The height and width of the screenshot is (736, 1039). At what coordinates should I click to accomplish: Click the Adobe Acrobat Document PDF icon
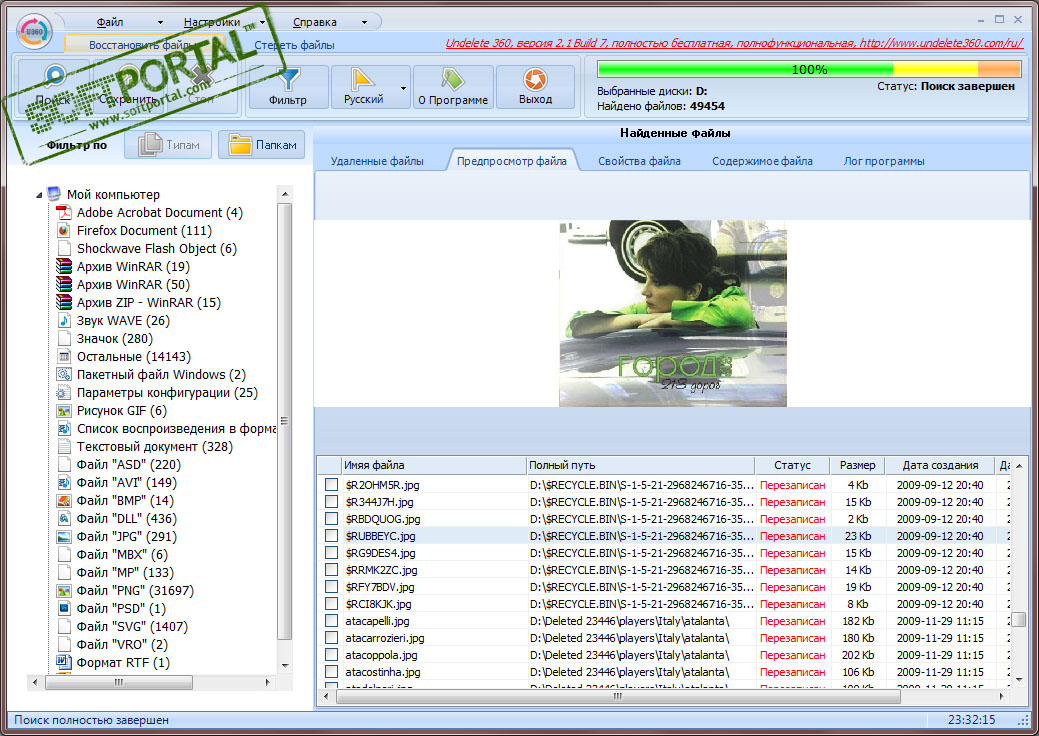tap(64, 213)
